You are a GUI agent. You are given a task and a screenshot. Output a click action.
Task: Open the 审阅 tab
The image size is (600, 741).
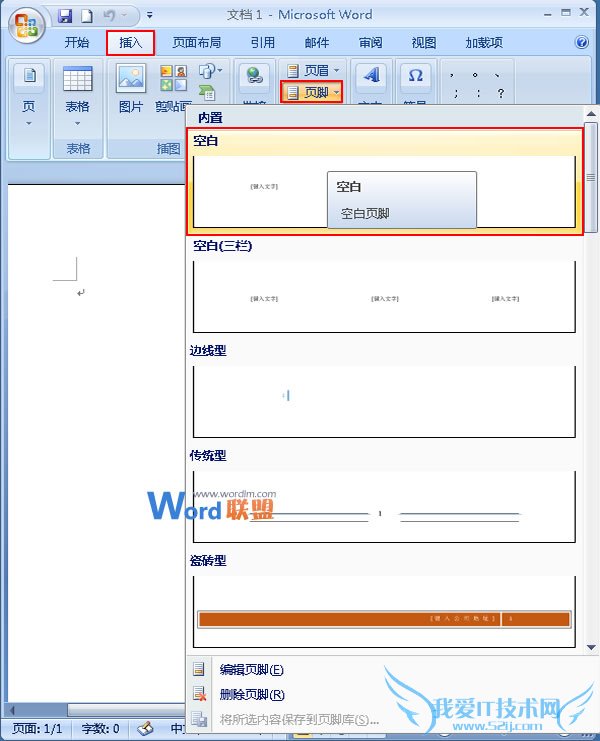point(370,43)
